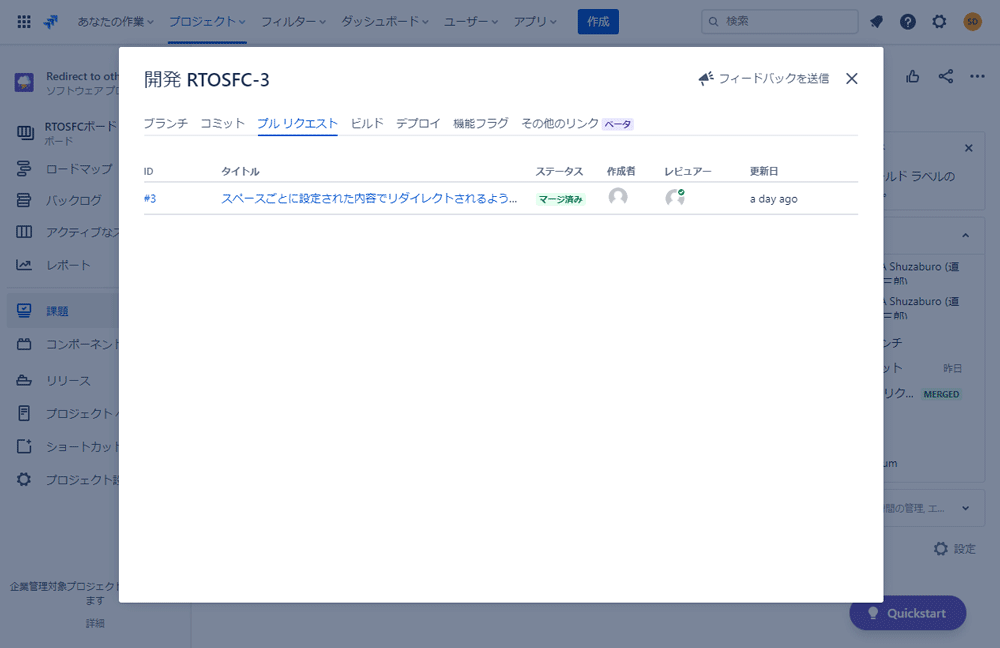Open the ユーザー dropdown menu
Viewport: 1000px width, 648px height.
tap(471, 22)
